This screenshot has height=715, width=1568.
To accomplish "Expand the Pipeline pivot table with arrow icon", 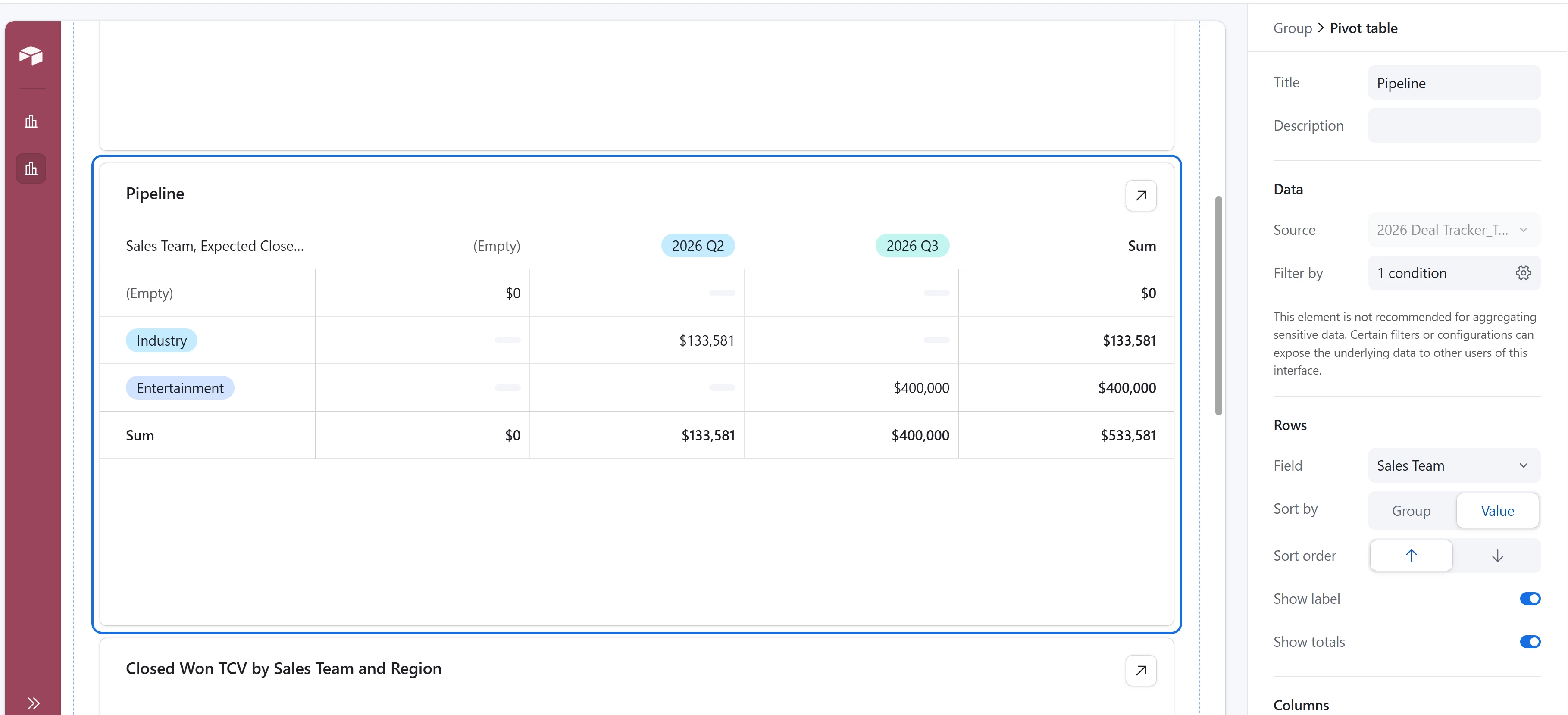I will (x=1141, y=195).
